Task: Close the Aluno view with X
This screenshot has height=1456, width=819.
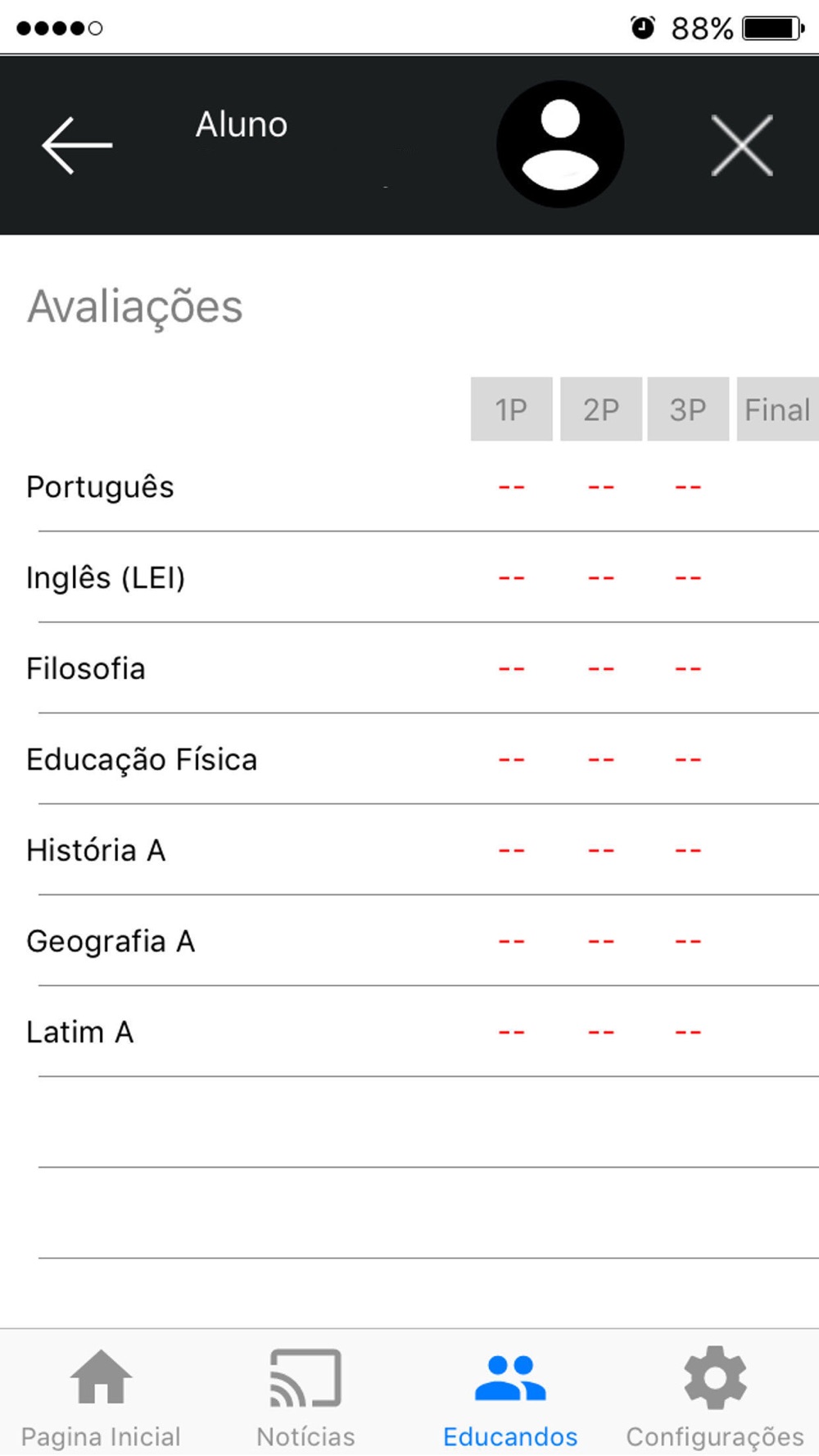Action: click(x=742, y=146)
